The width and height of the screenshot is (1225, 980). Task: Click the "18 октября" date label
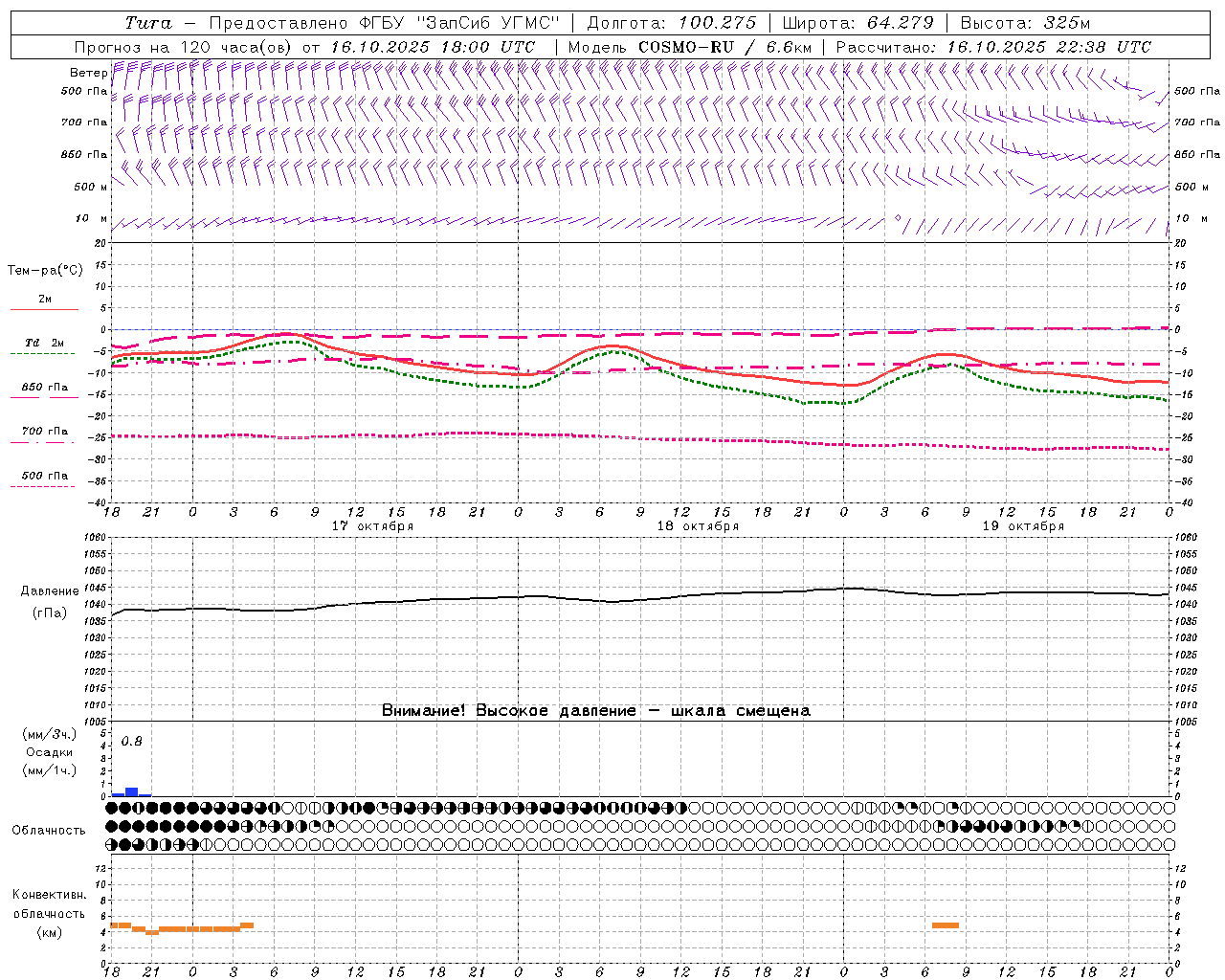(698, 526)
